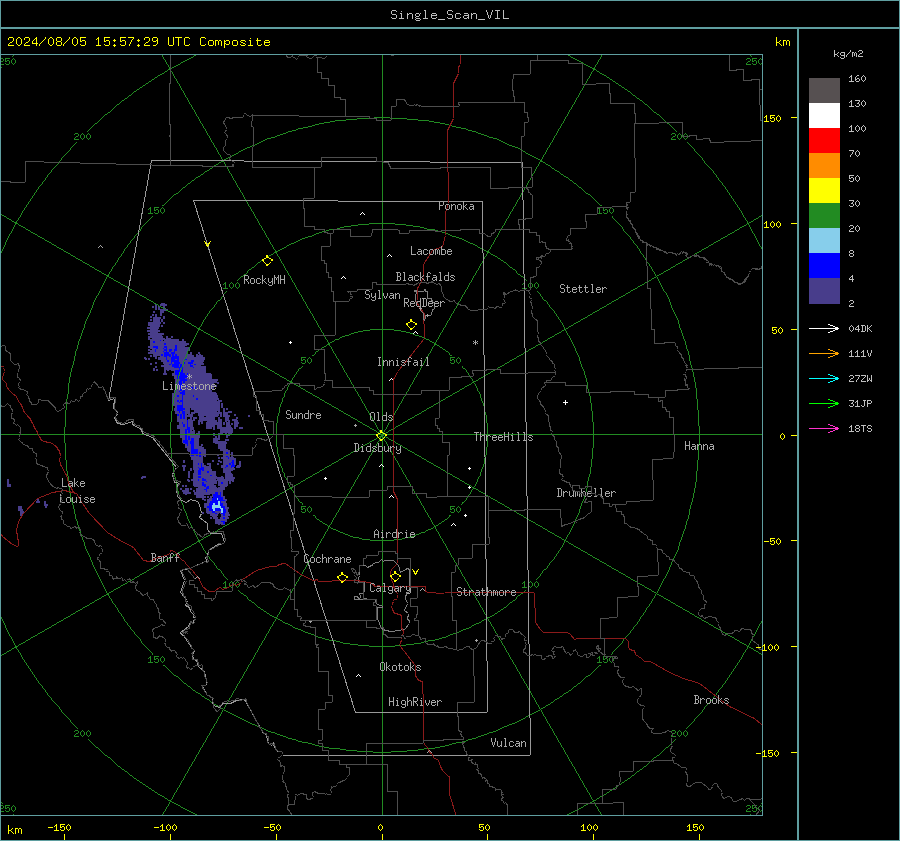The height and width of the screenshot is (841, 900).
Task: Click the RedDeer city label
Action: pyautogui.click(x=424, y=303)
